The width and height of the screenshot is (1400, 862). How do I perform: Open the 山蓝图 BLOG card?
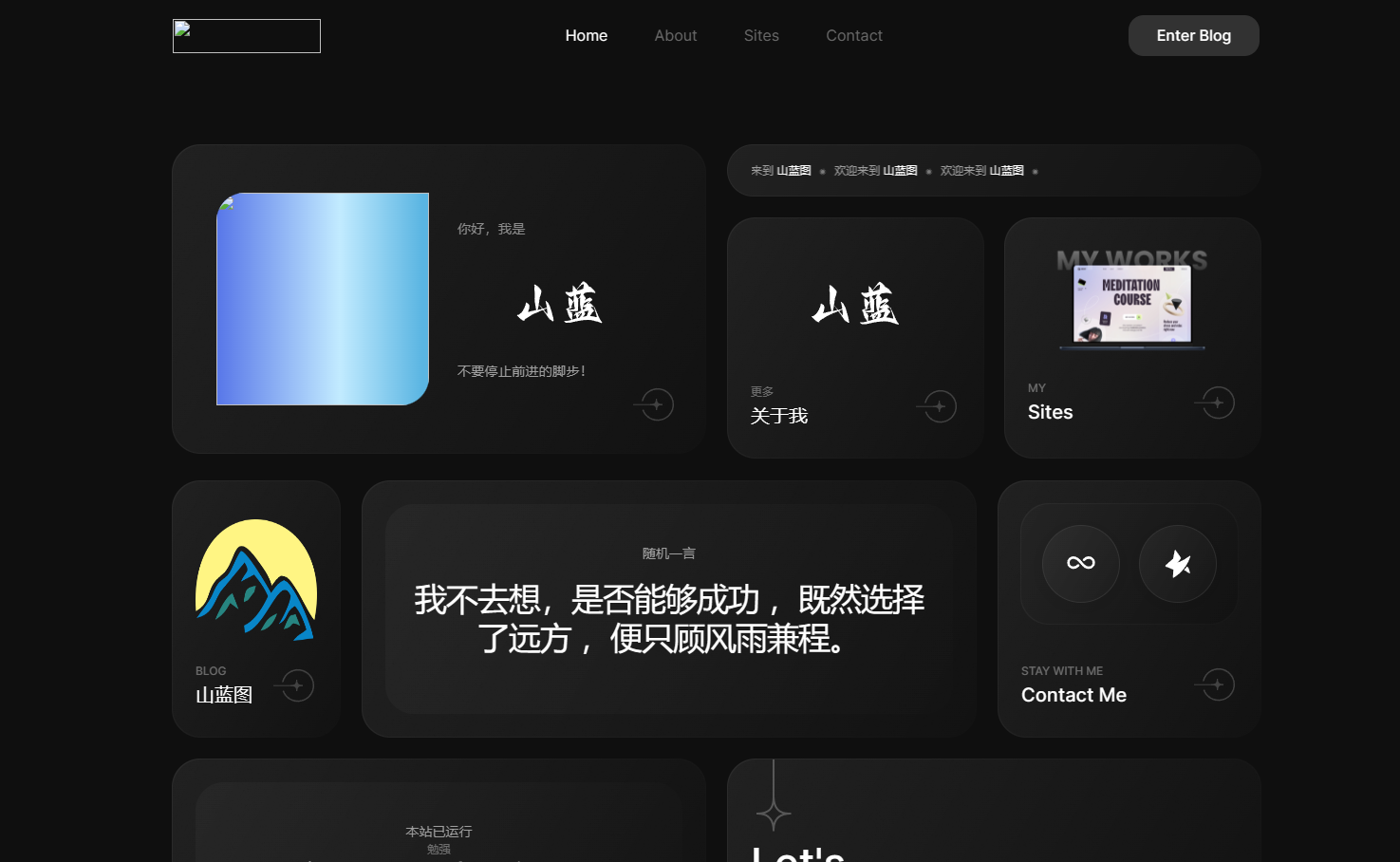[255, 609]
